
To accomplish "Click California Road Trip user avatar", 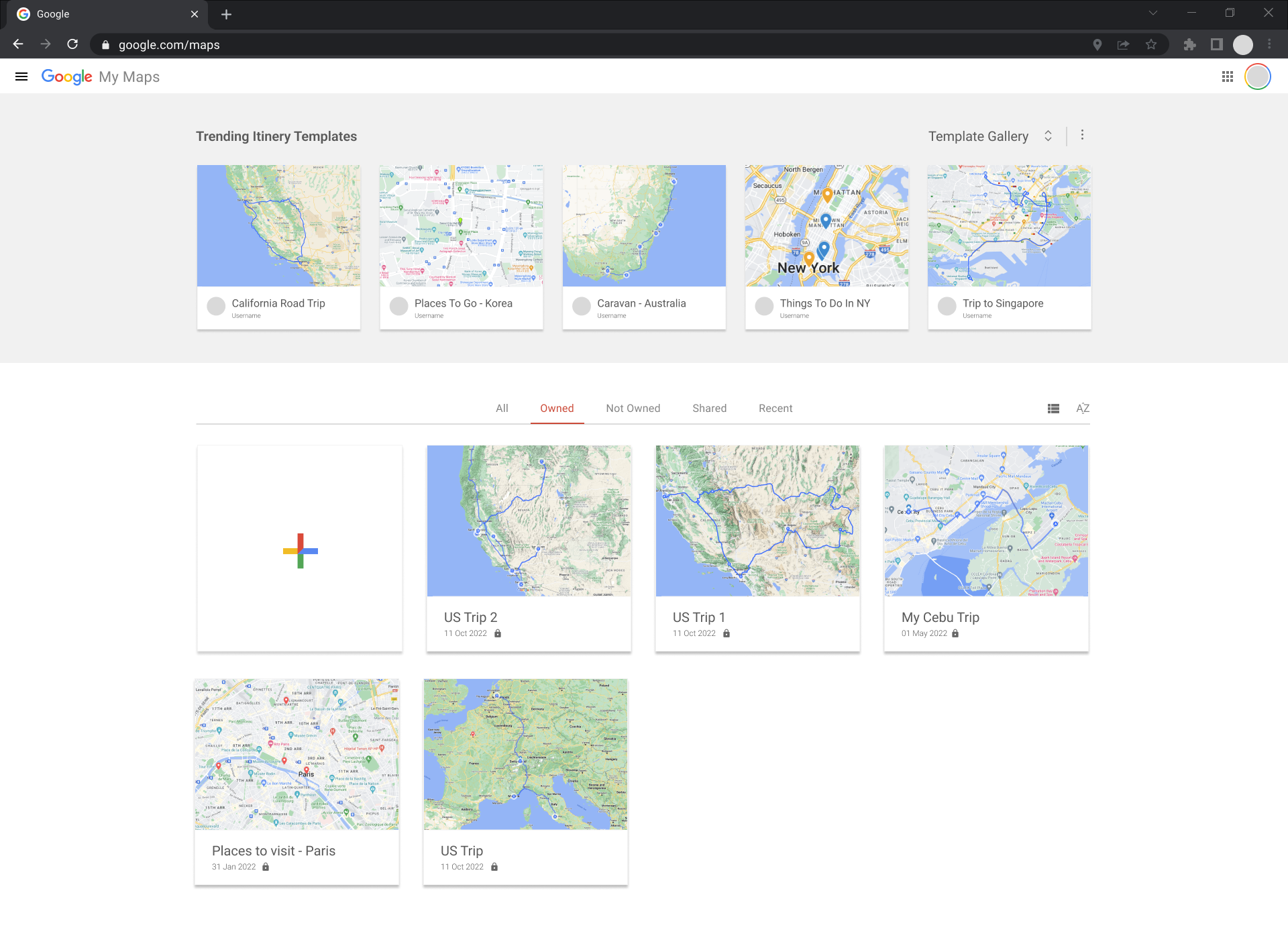I will pyautogui.click(x=216, y=307).
